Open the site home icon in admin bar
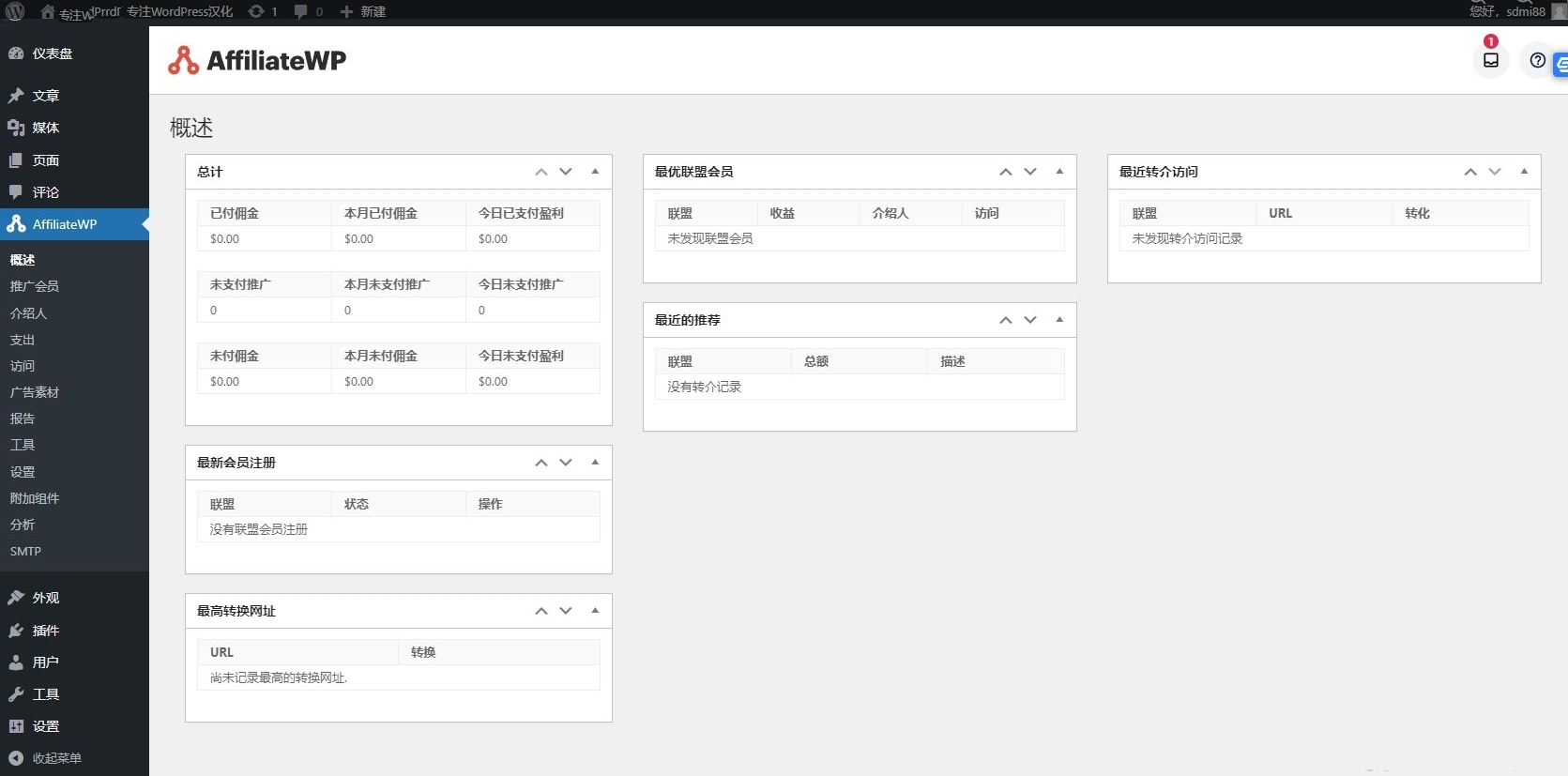The height and width of the screenshot is (776, 1568). 48,11
